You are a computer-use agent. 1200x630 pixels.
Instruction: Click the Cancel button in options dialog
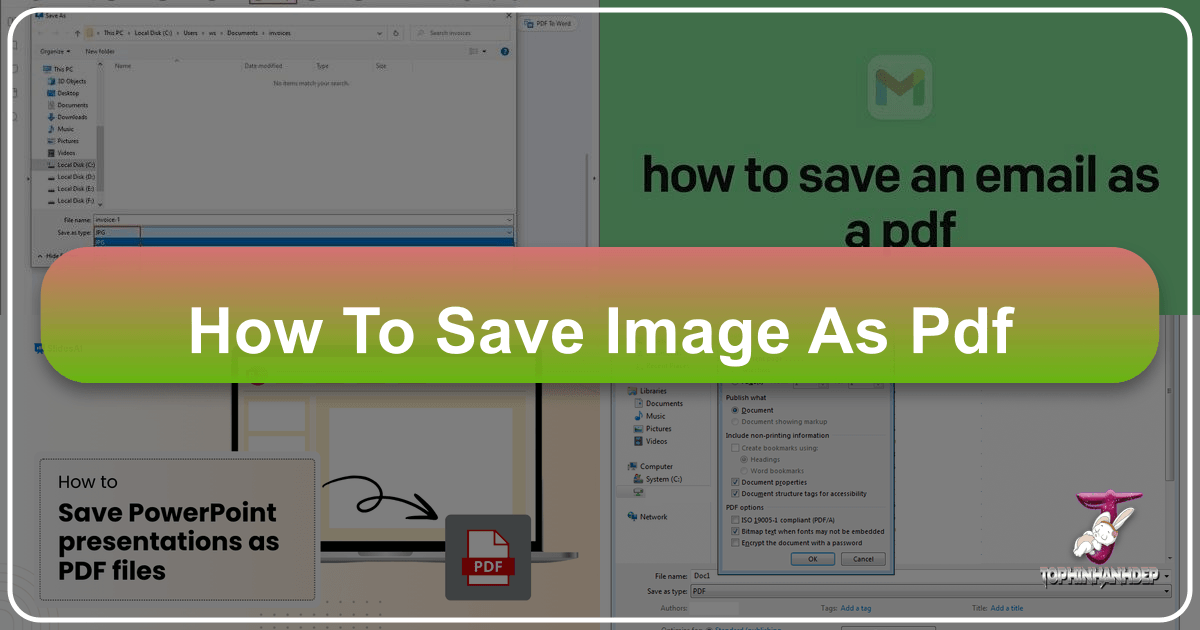click(862, 559)
